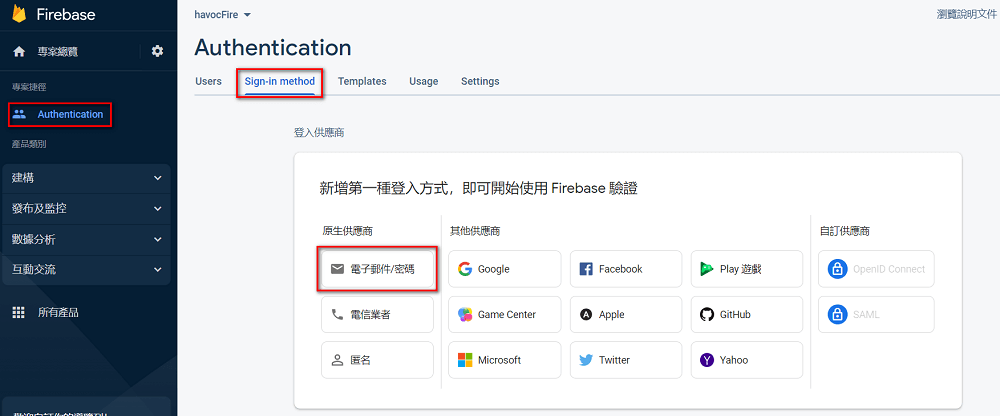Click the Apple logo icon
Viewport: 1000px width, 416px height.
point(586,315)
